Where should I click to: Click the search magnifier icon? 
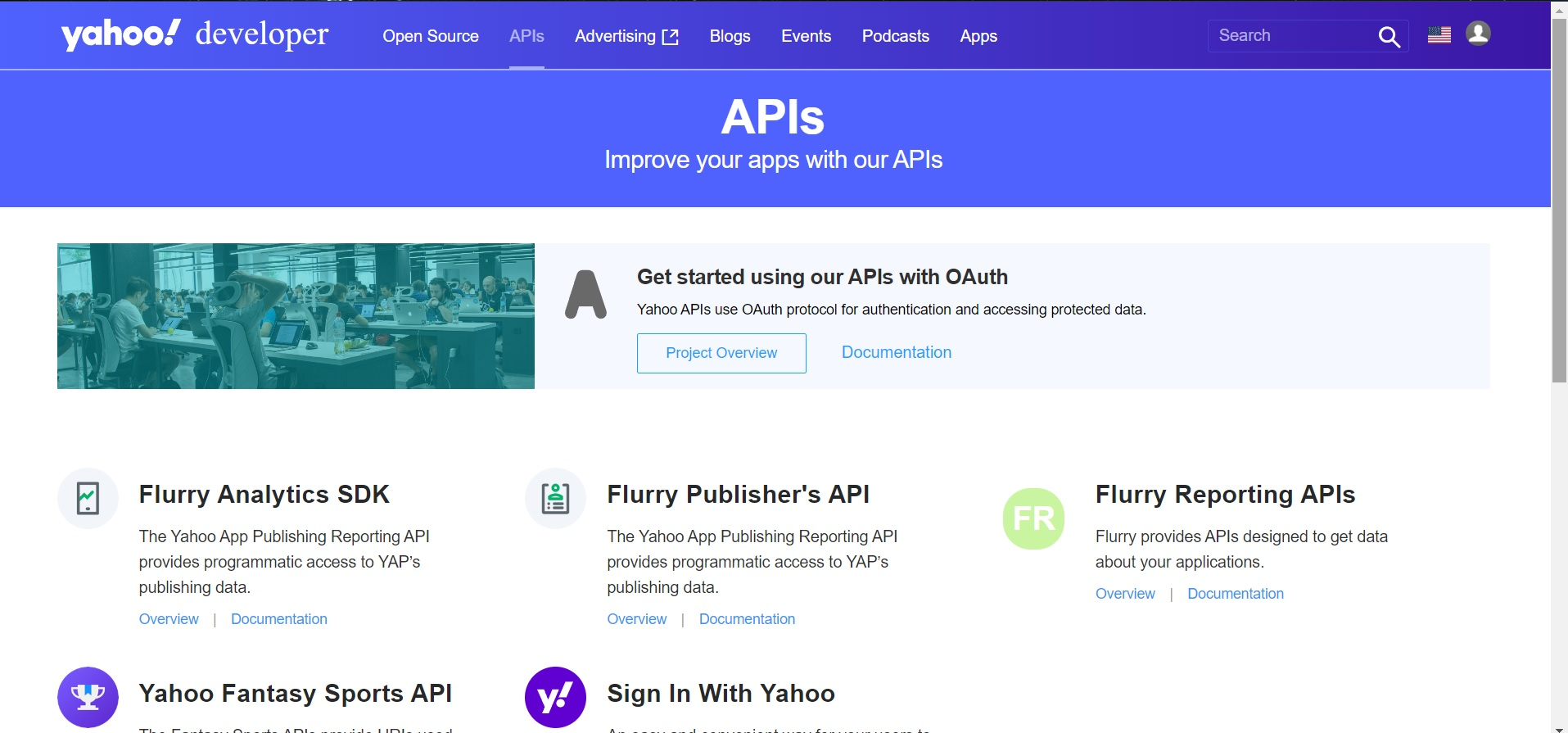point(1389,37)
